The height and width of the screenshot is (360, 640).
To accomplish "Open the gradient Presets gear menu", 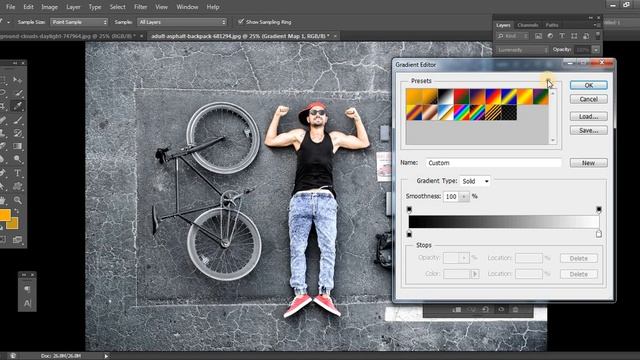I will tap(548, 80).
